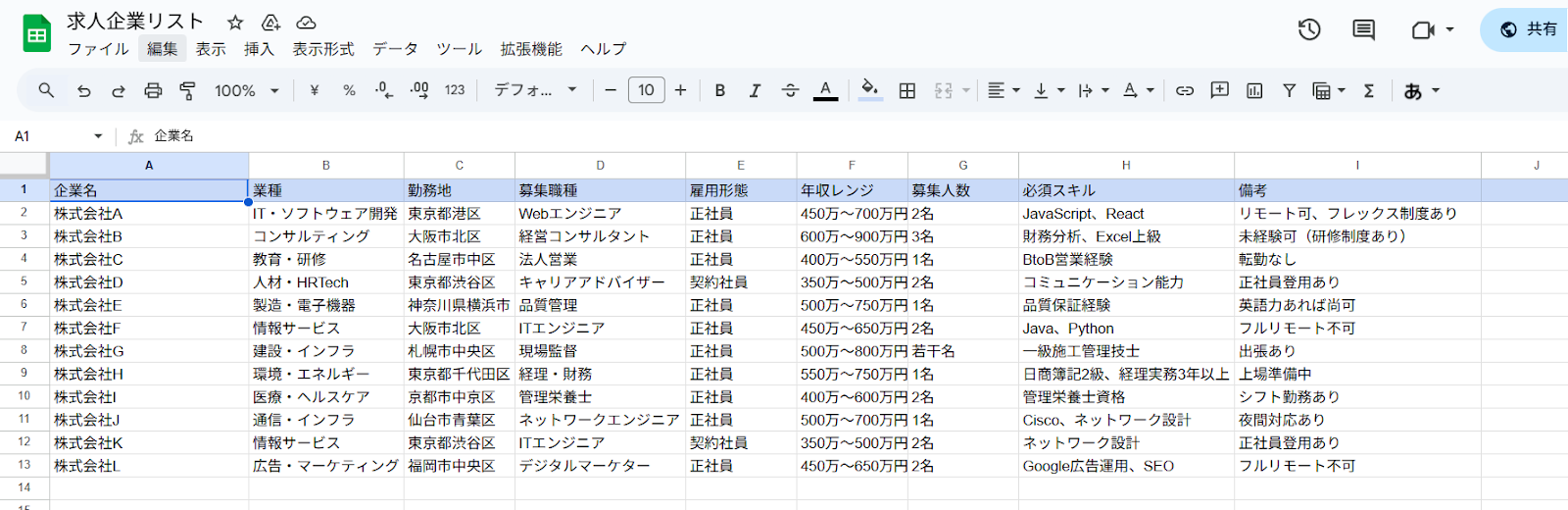Image resolution: width=1568 pixels, height=510 pixels.
Task: Open the font family dropdown
Action: click(x=535, y=90)
